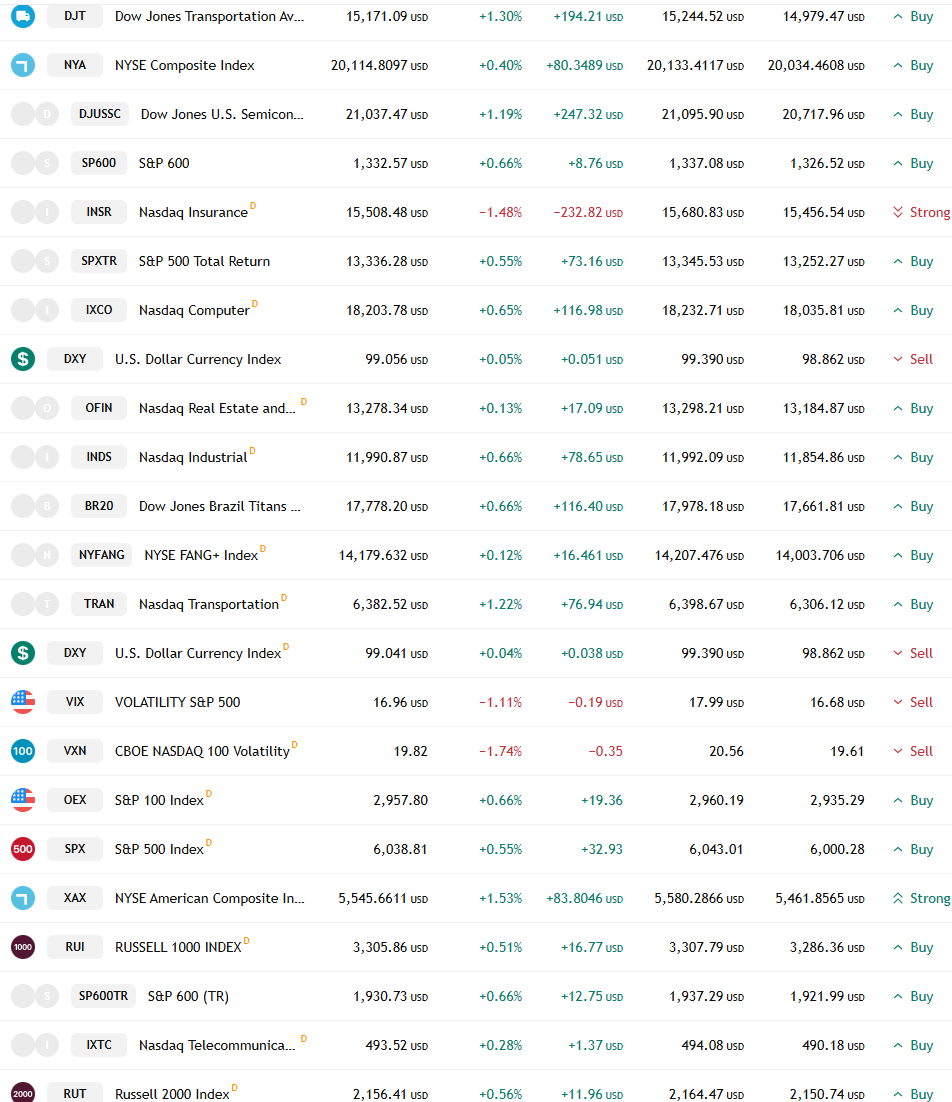Select the SPXTR ticker badge
Image resolution: width=952 pixels, height=1102 pixels.
point(99,261)
